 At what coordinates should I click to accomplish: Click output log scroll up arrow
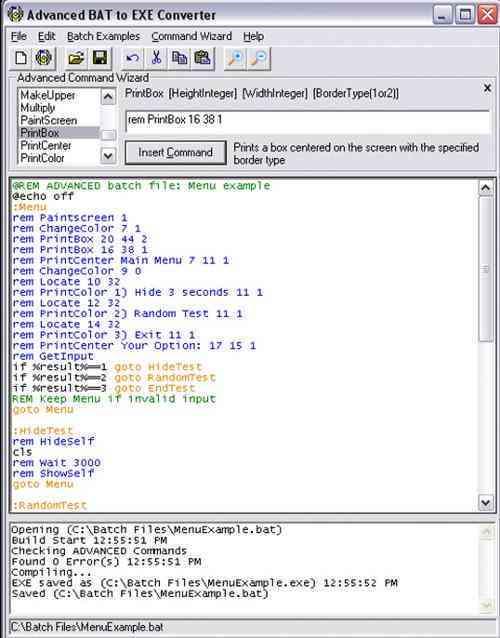click(487, 531)
